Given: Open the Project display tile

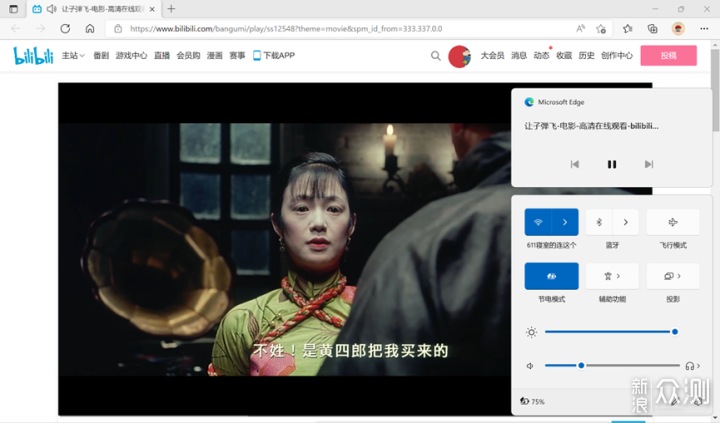Looking at the screenshot, I should click(x=673, y=276).
